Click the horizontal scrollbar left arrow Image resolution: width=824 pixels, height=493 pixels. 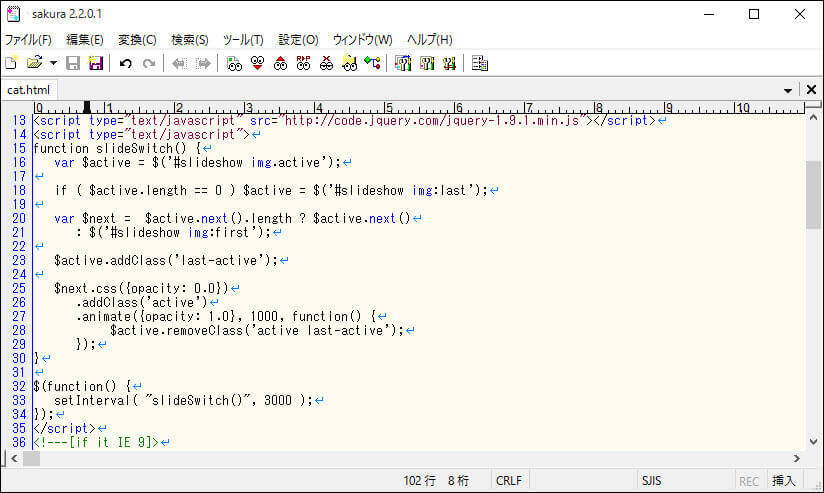tap(14, 458)
